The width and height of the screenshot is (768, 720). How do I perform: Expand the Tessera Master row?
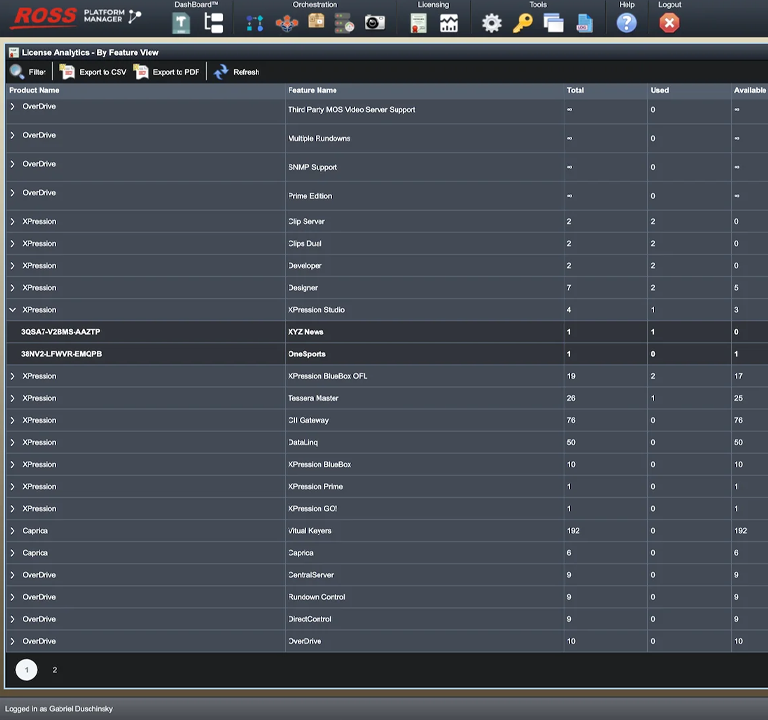click(x=13, y=398)
